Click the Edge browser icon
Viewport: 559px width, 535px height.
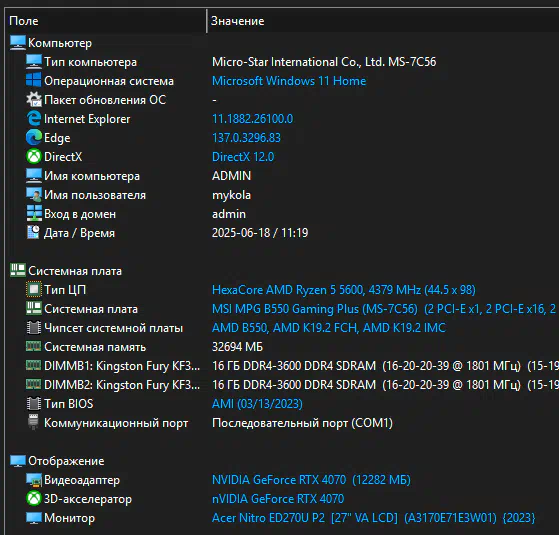click(34, 138)
